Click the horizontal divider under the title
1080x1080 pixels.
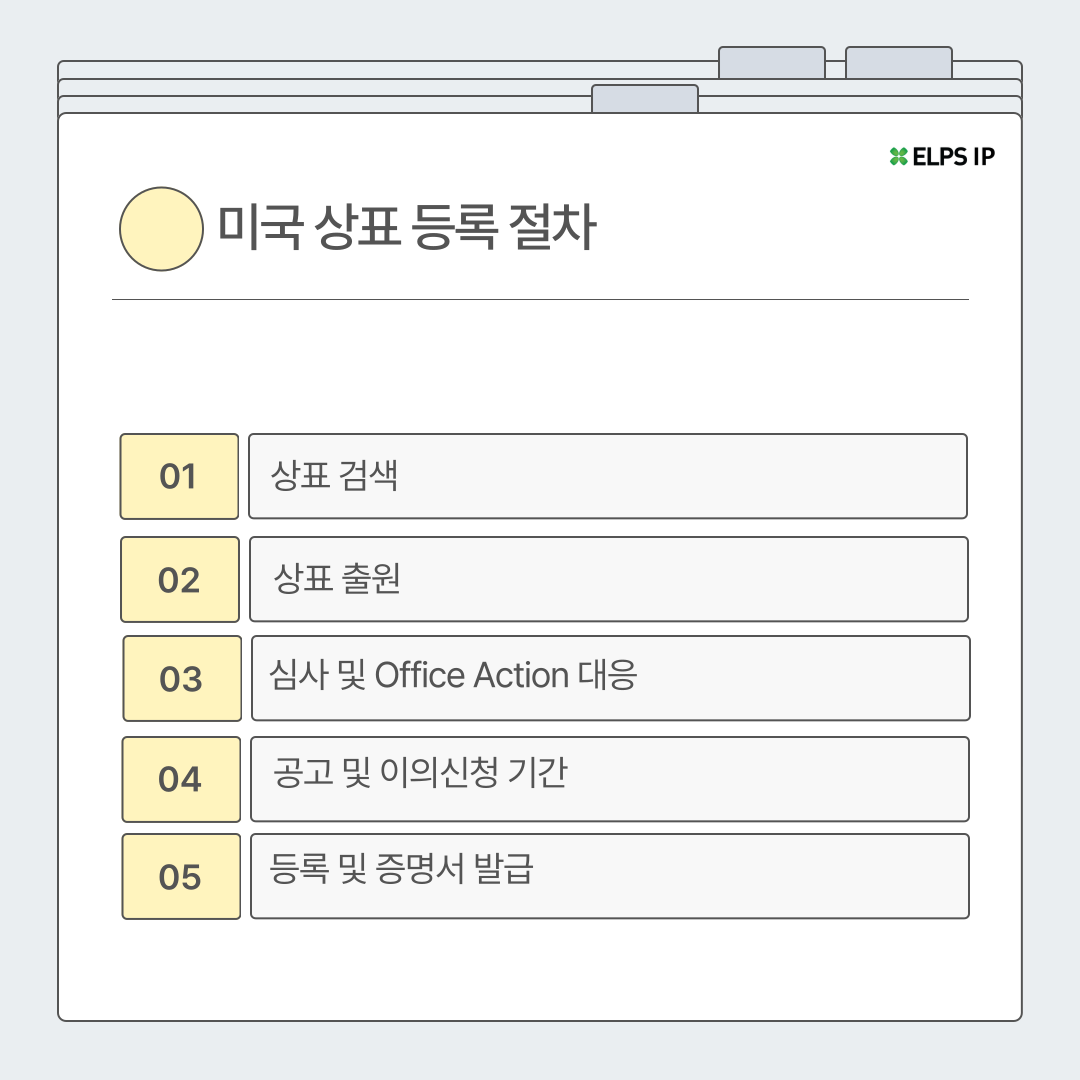click(x=540, y=300)
